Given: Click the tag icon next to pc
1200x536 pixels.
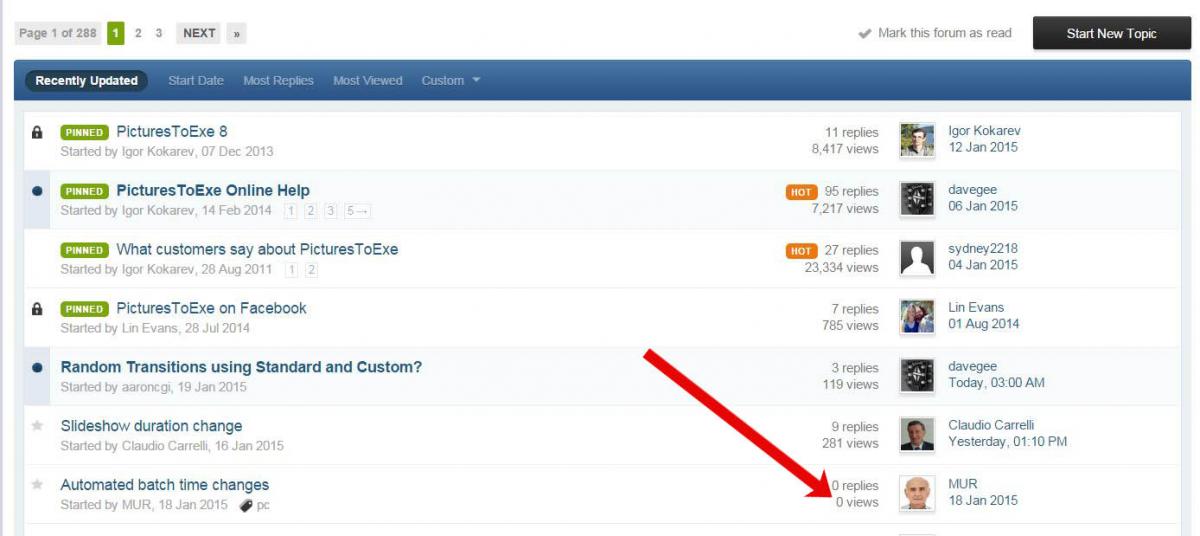Looking at the screenshot, I should tap(246, 505).
